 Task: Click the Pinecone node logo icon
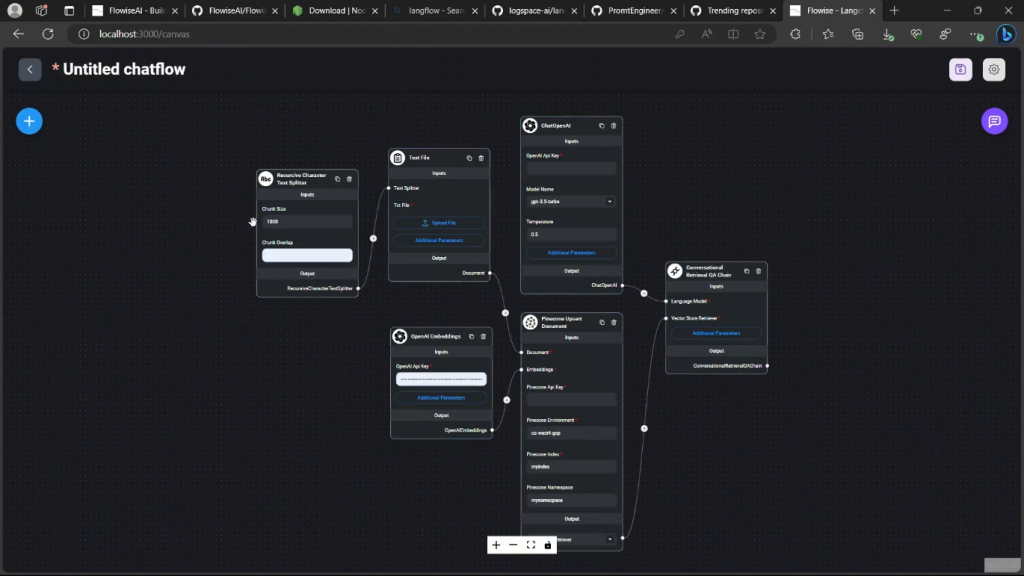tap(530, 322)
